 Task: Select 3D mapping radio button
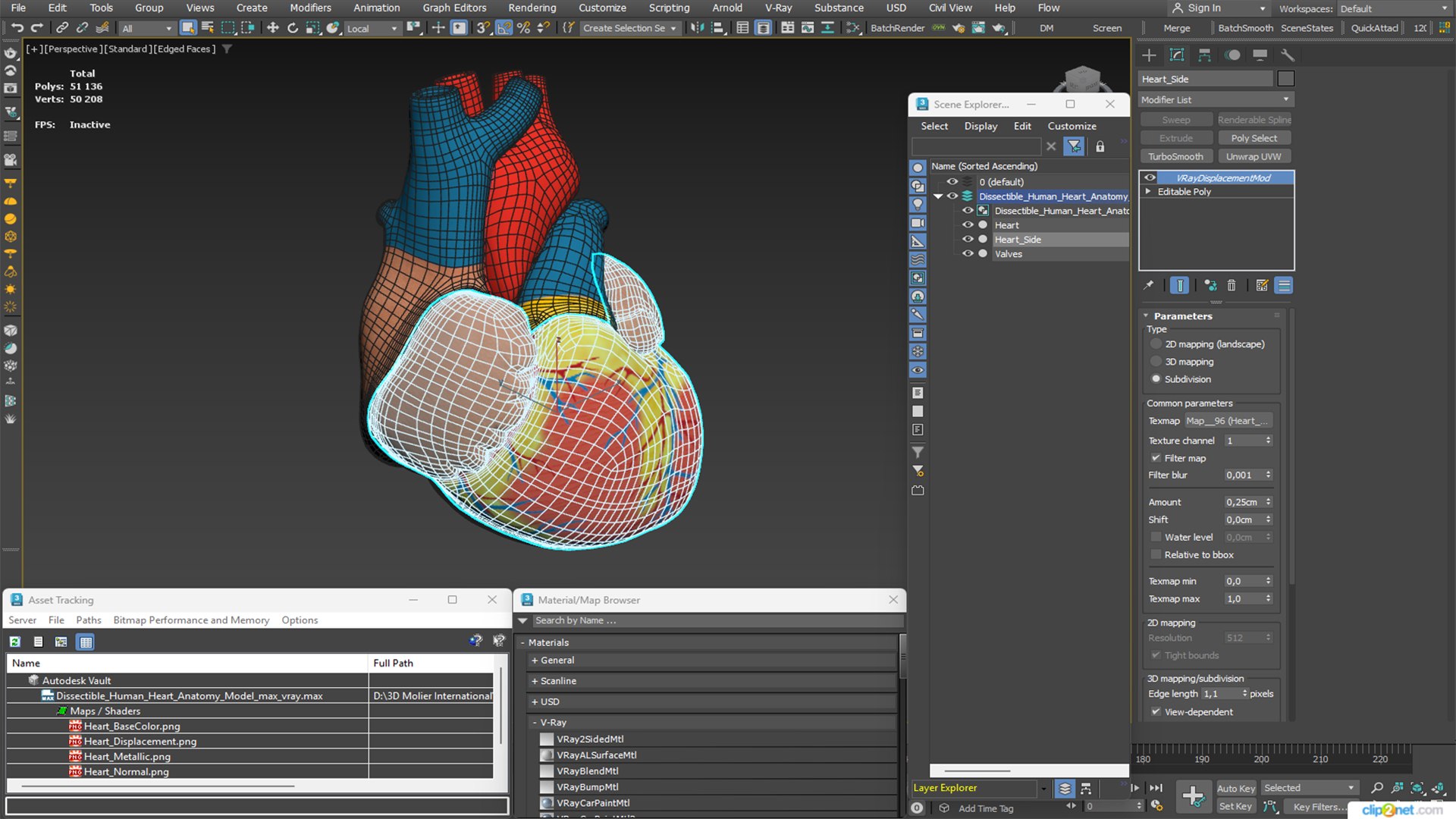[x=1156, y=362]
